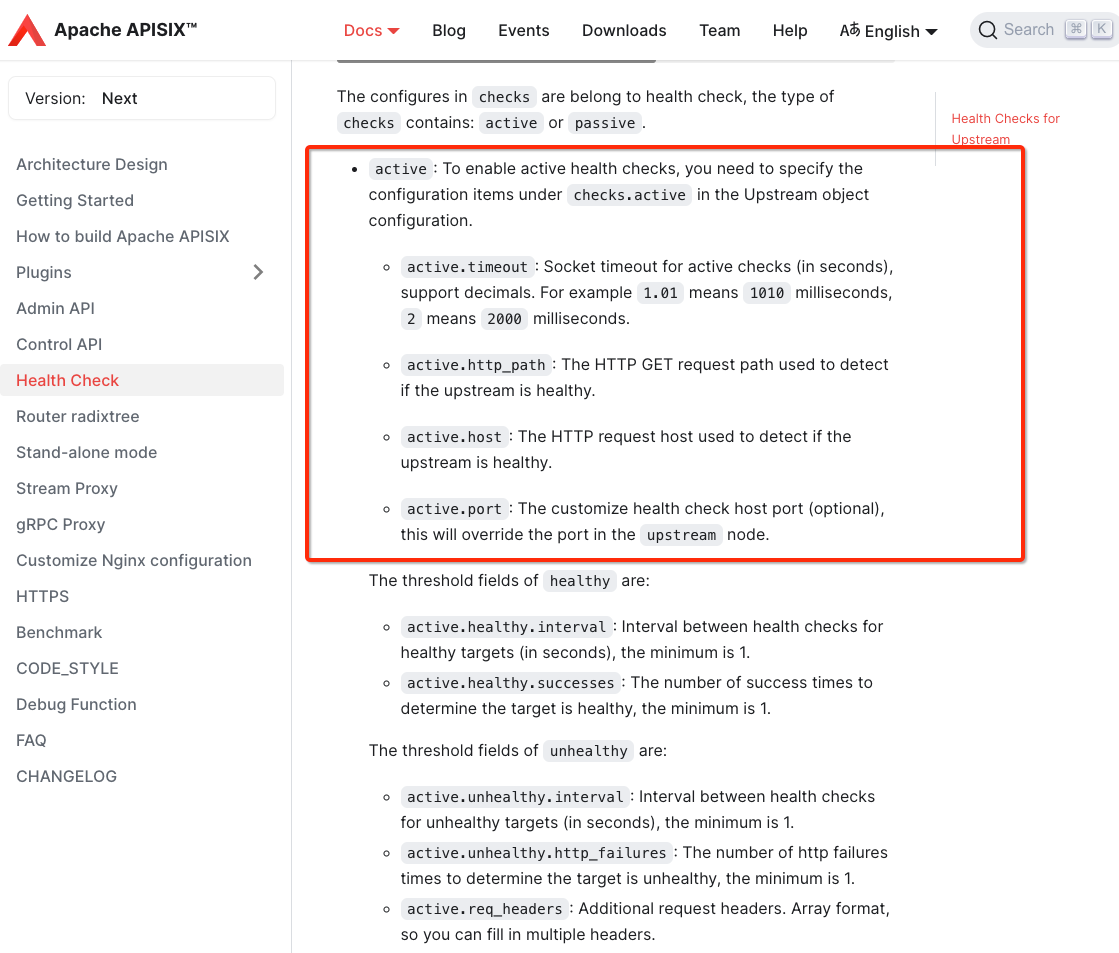Click the active.timeout code text
1119x953 pixels.
(x=467, y=267)
